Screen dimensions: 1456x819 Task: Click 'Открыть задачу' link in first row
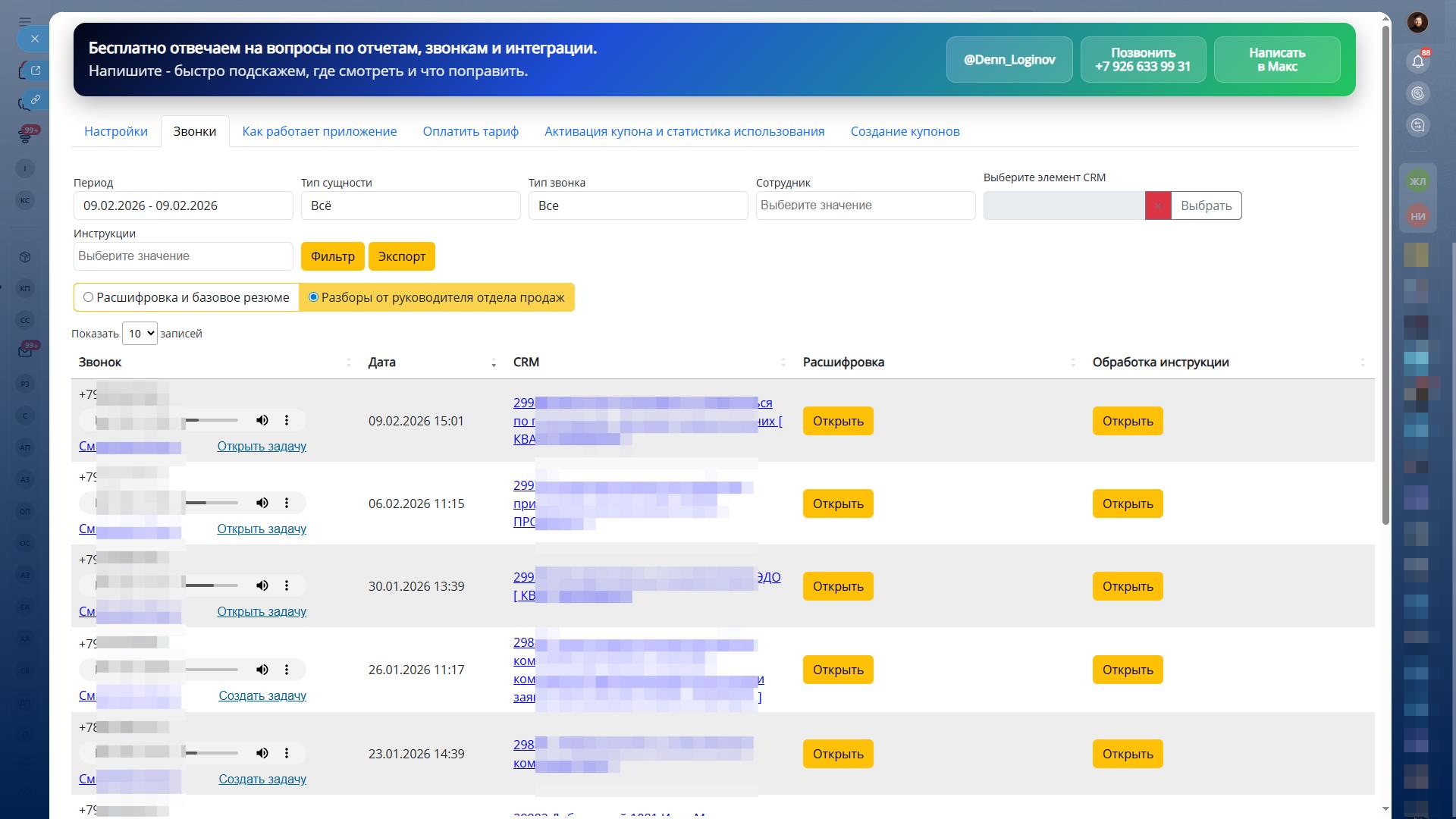pos(262,446)
